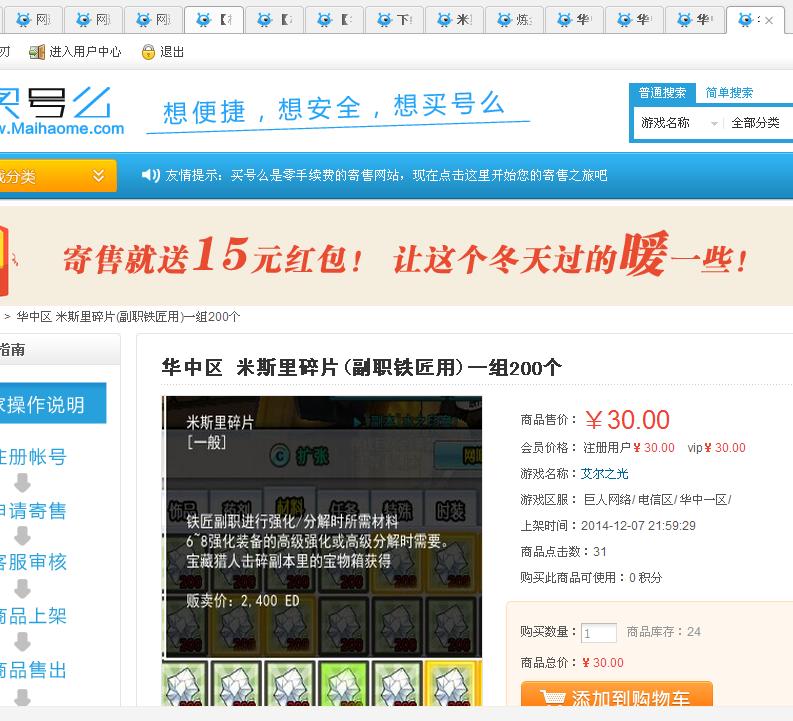Image resolution: width=793 pixels, height=721 pixels.
Task: Open the browser tab labeled 下
Action: coord(394,20)
